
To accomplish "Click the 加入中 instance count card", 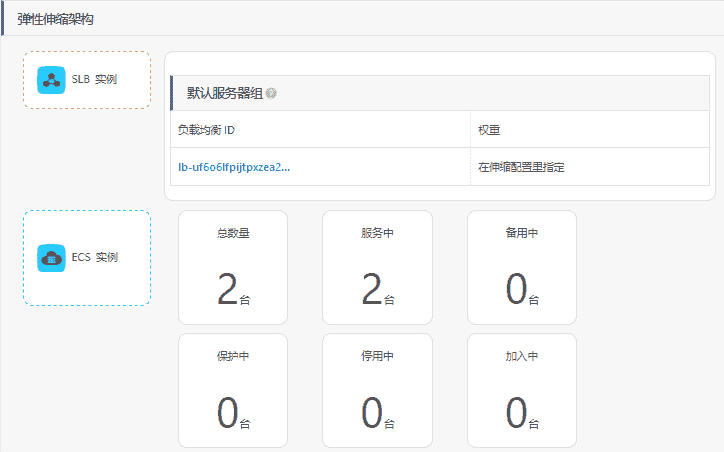I will (x=522, y=391).
